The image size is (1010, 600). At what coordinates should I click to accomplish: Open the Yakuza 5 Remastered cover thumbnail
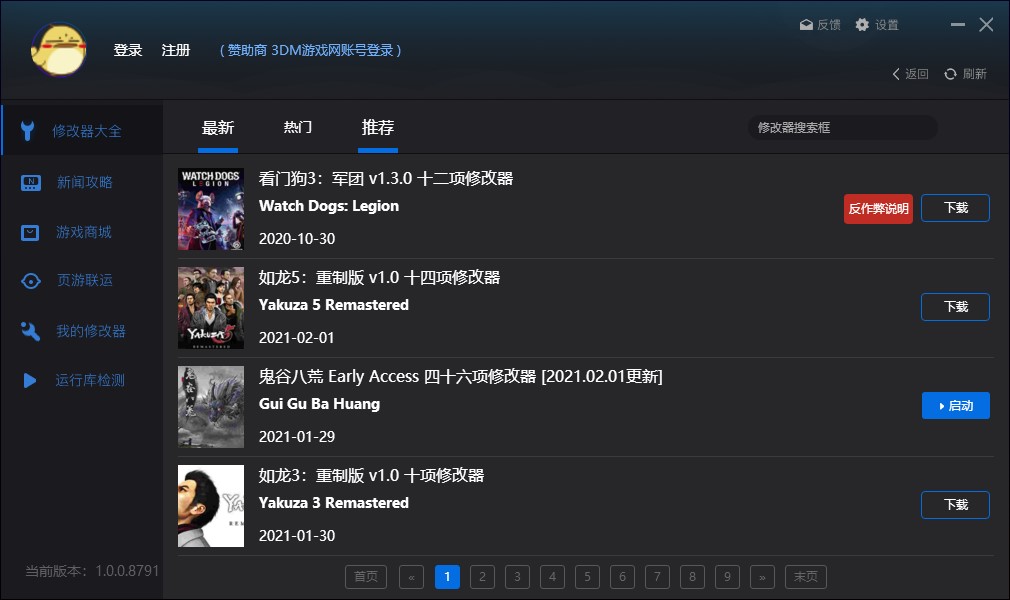click(211, 308)
